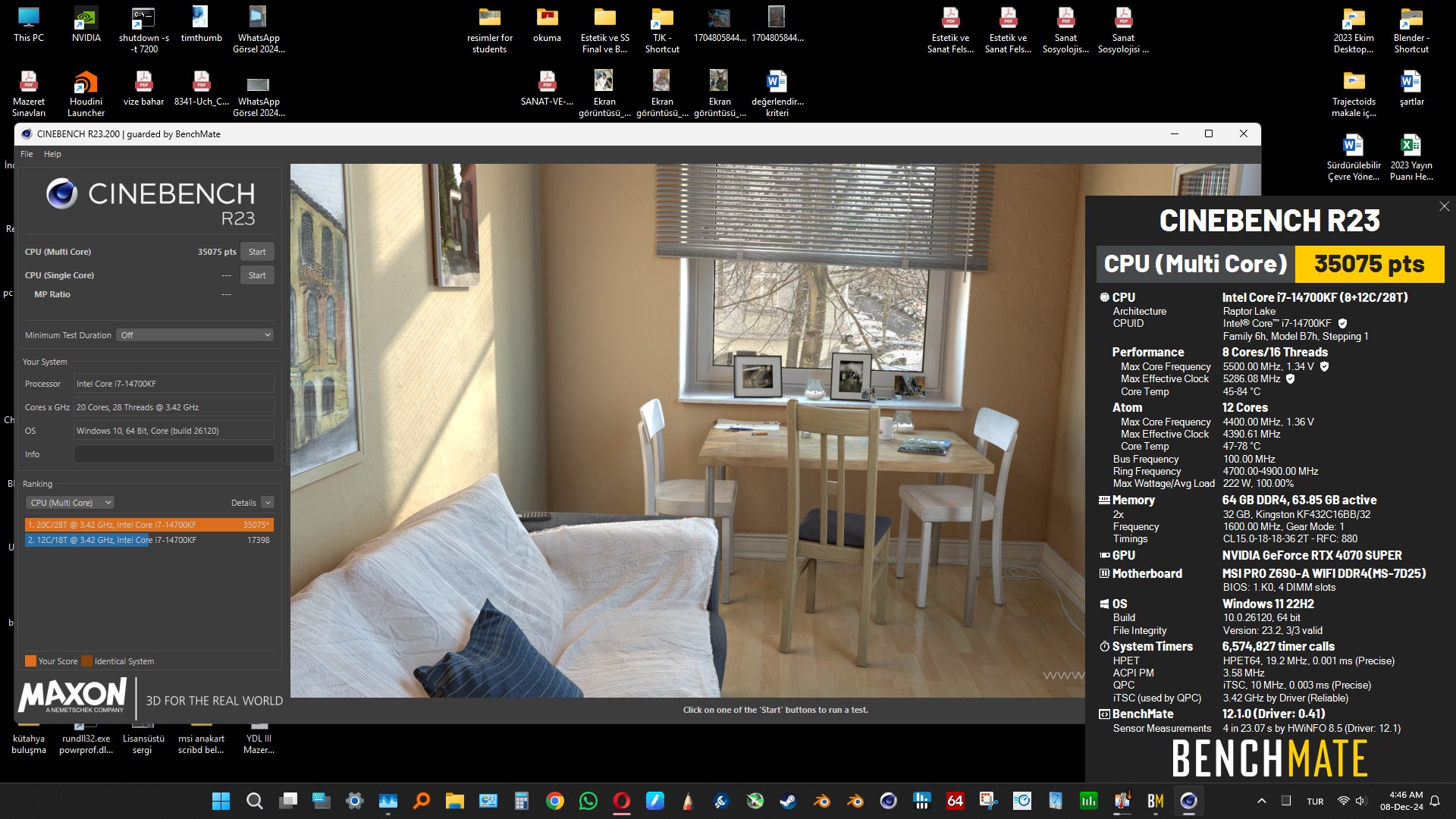Screen dimensions: 1456x819
Task: Open File Explorer from taskbar
Action: point(455,801)
